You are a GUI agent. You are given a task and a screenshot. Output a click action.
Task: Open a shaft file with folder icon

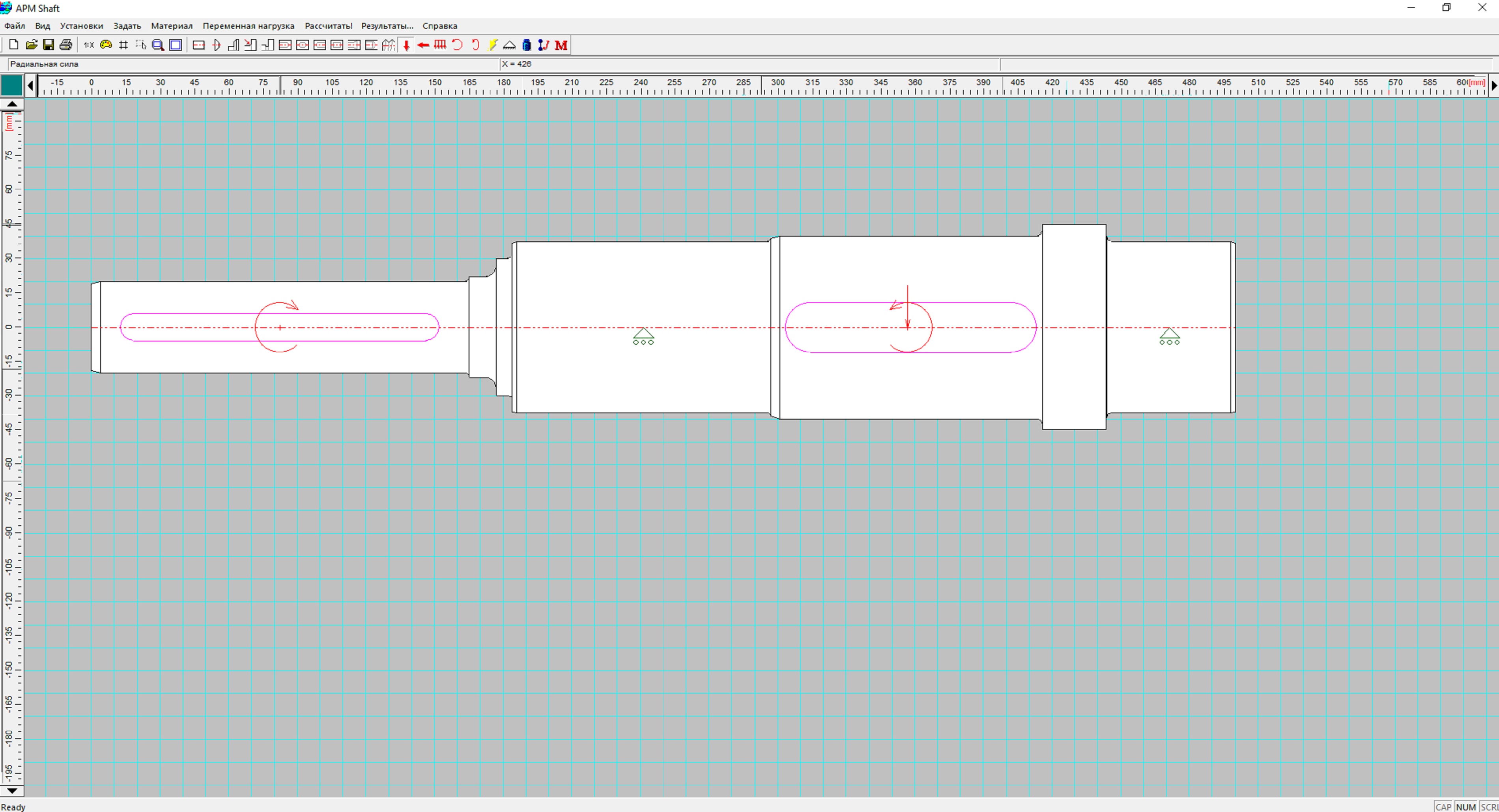tap(32, 45)
